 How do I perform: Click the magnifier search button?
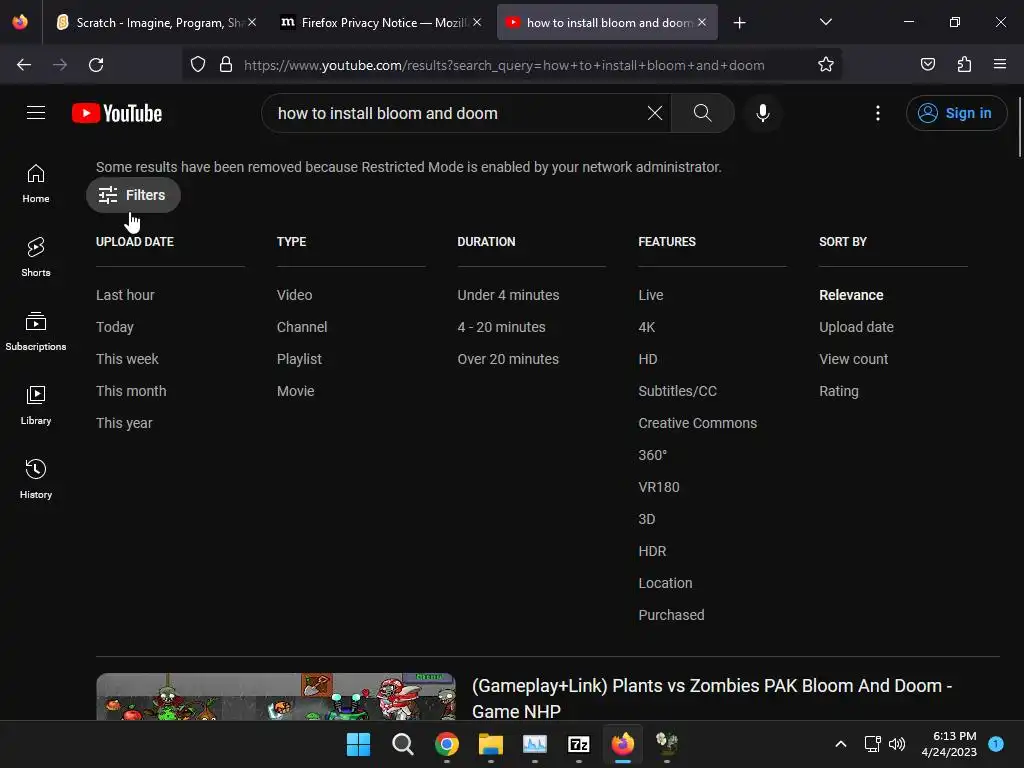tap(703, 113)
